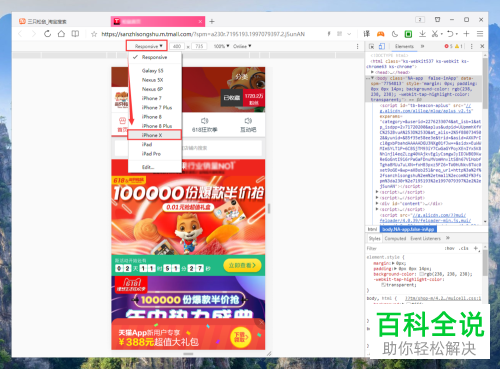Toggle night mode moon icon

coord(395,34)
